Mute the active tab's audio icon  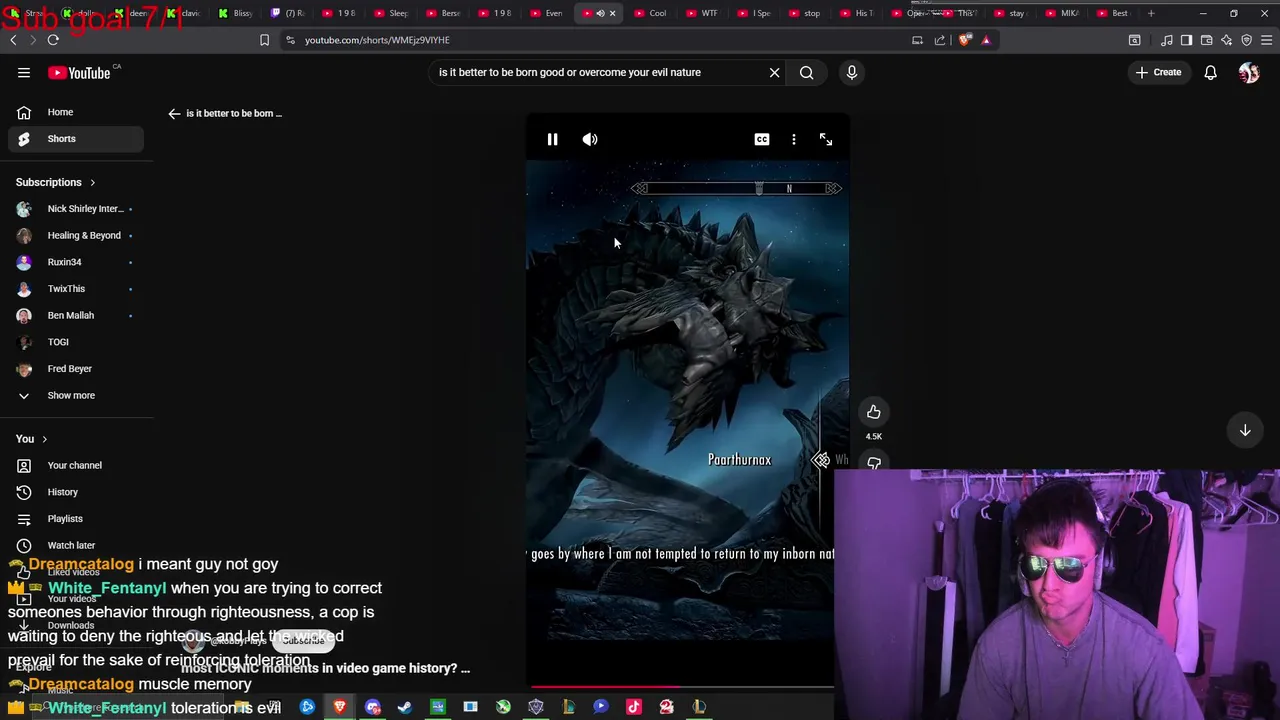click(x=600, y=13)
